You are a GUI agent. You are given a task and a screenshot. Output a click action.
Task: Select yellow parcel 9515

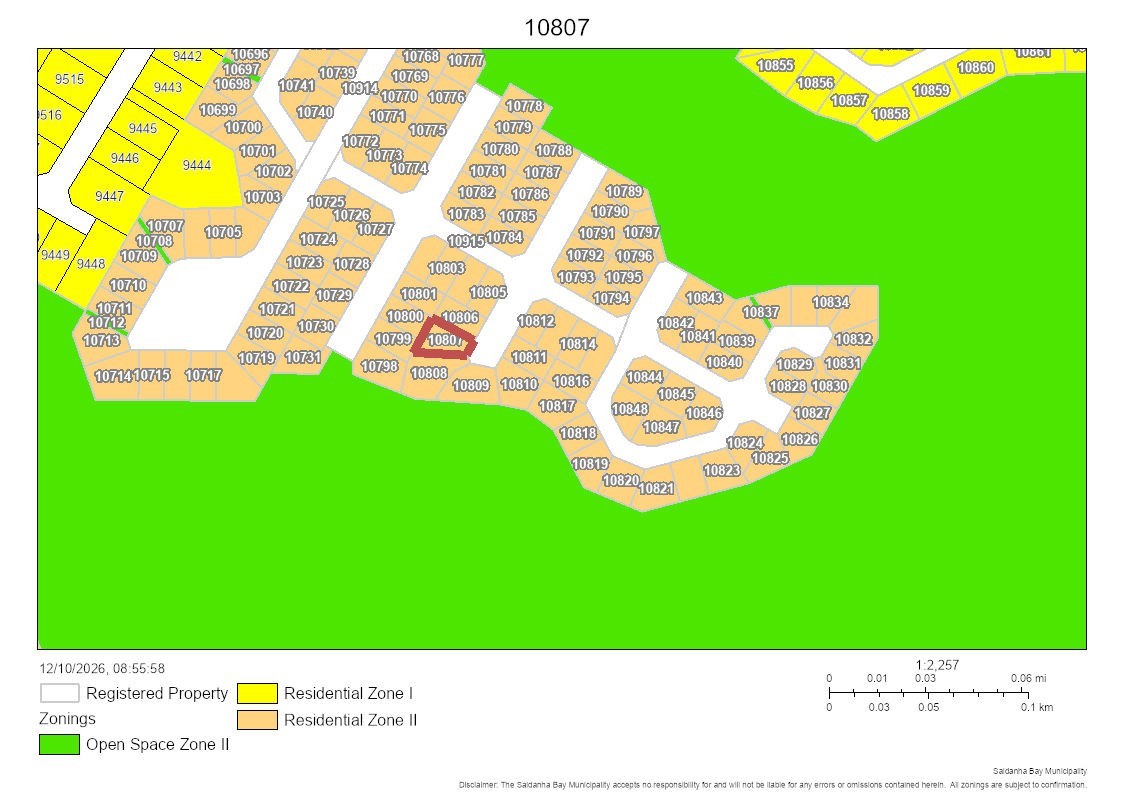point(69,79)
